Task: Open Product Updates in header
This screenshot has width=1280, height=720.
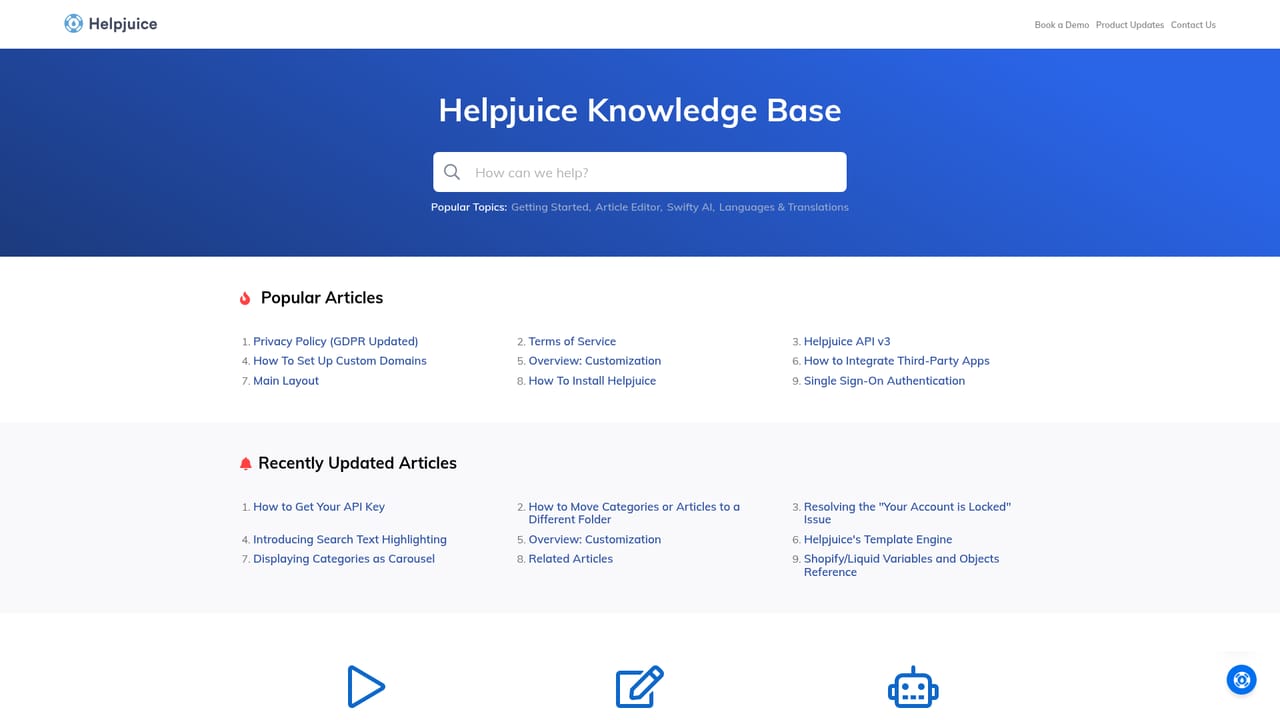Action: coord(1130,25)
